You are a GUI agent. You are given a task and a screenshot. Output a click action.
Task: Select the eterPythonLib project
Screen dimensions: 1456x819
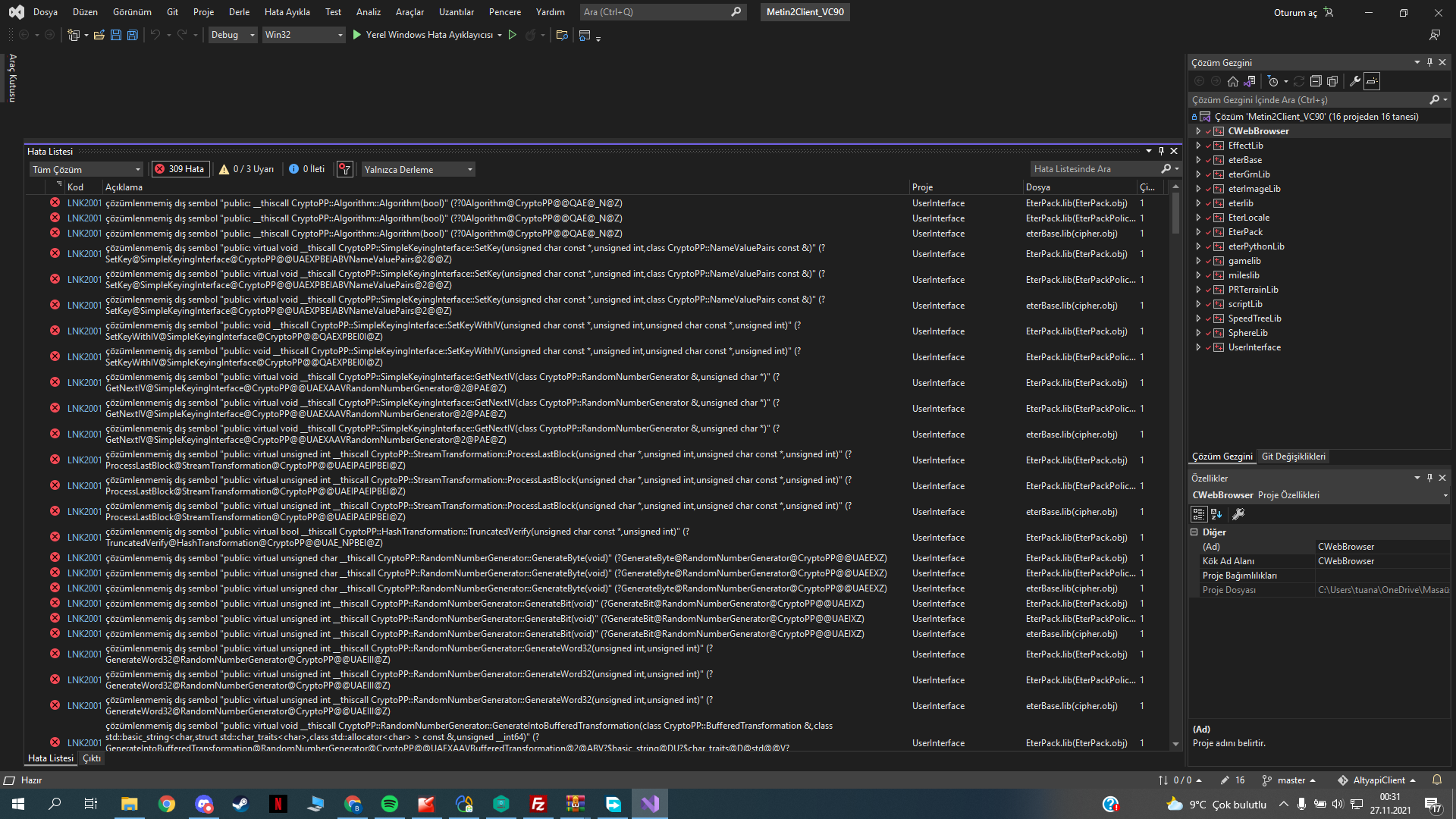pos(1257,246)
